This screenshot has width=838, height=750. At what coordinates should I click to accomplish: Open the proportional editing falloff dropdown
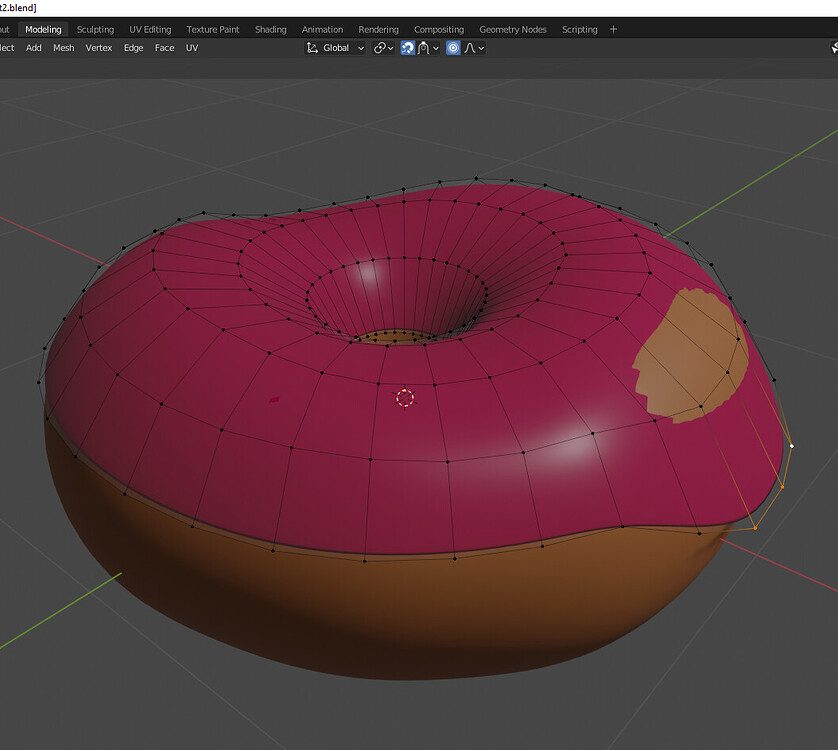479,47
